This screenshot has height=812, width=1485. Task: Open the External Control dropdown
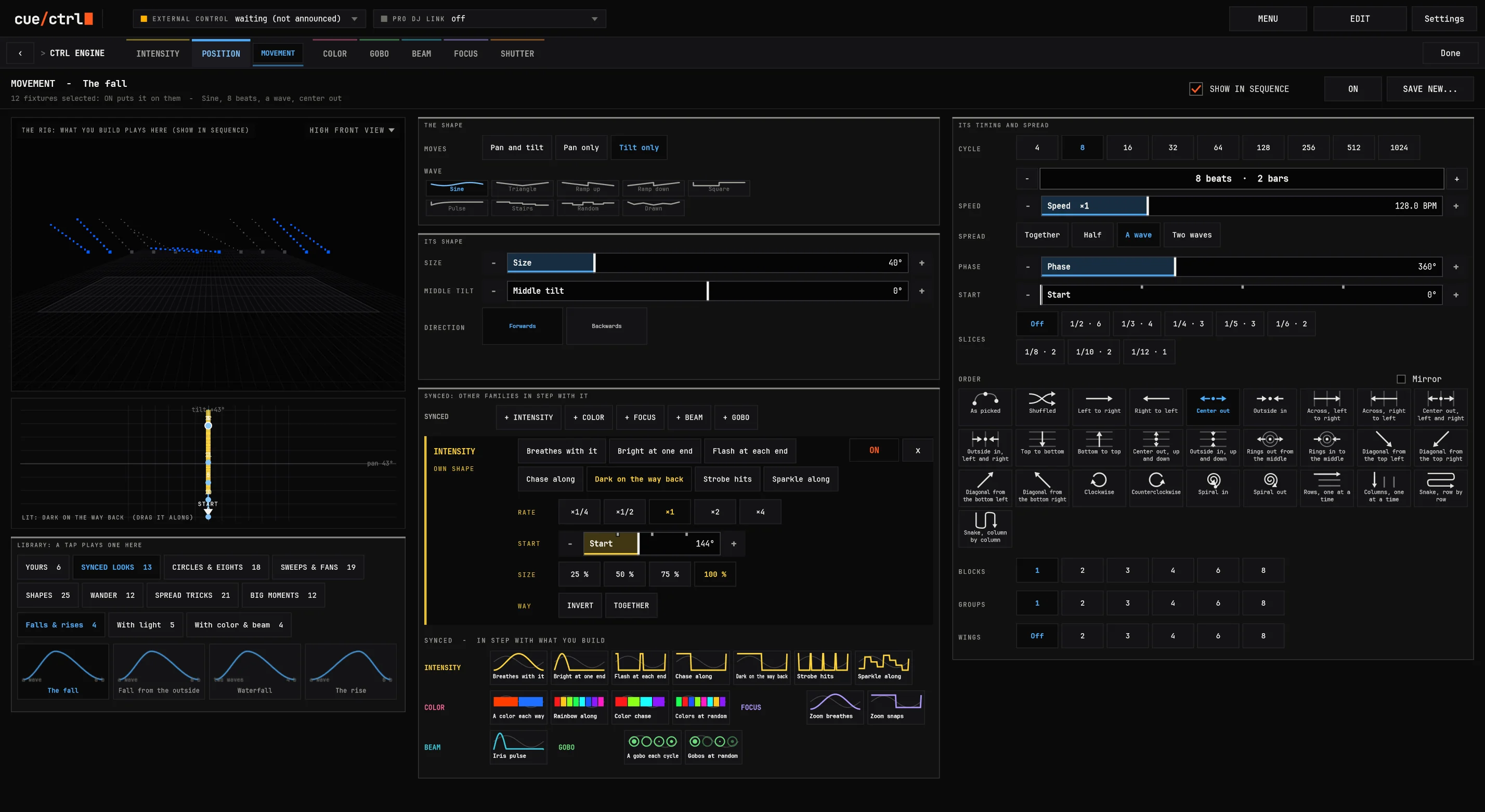coord(249,18)
